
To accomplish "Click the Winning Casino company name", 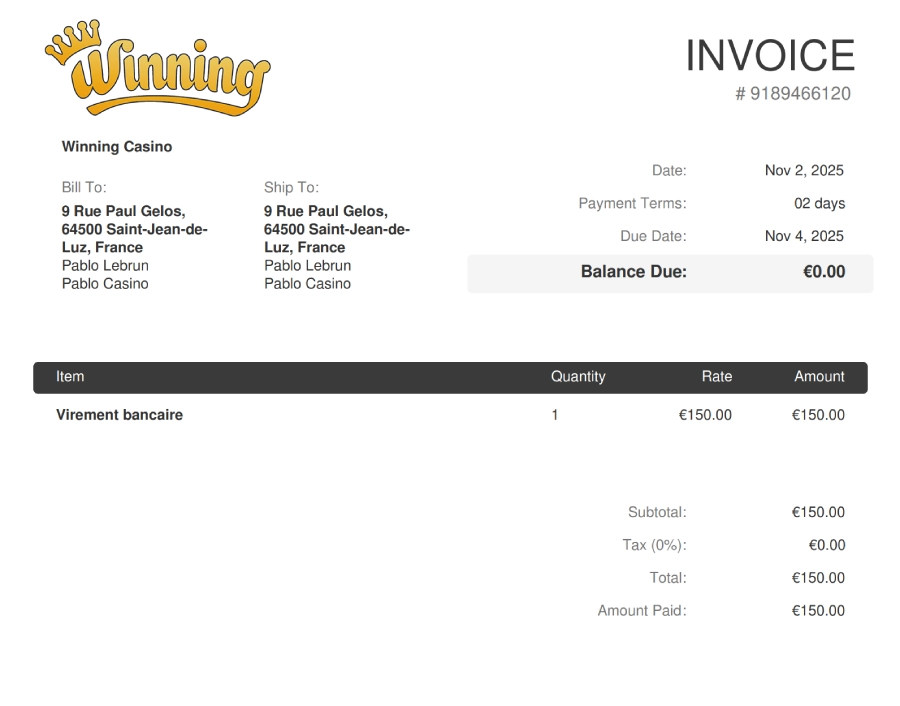I will point(117,147).
